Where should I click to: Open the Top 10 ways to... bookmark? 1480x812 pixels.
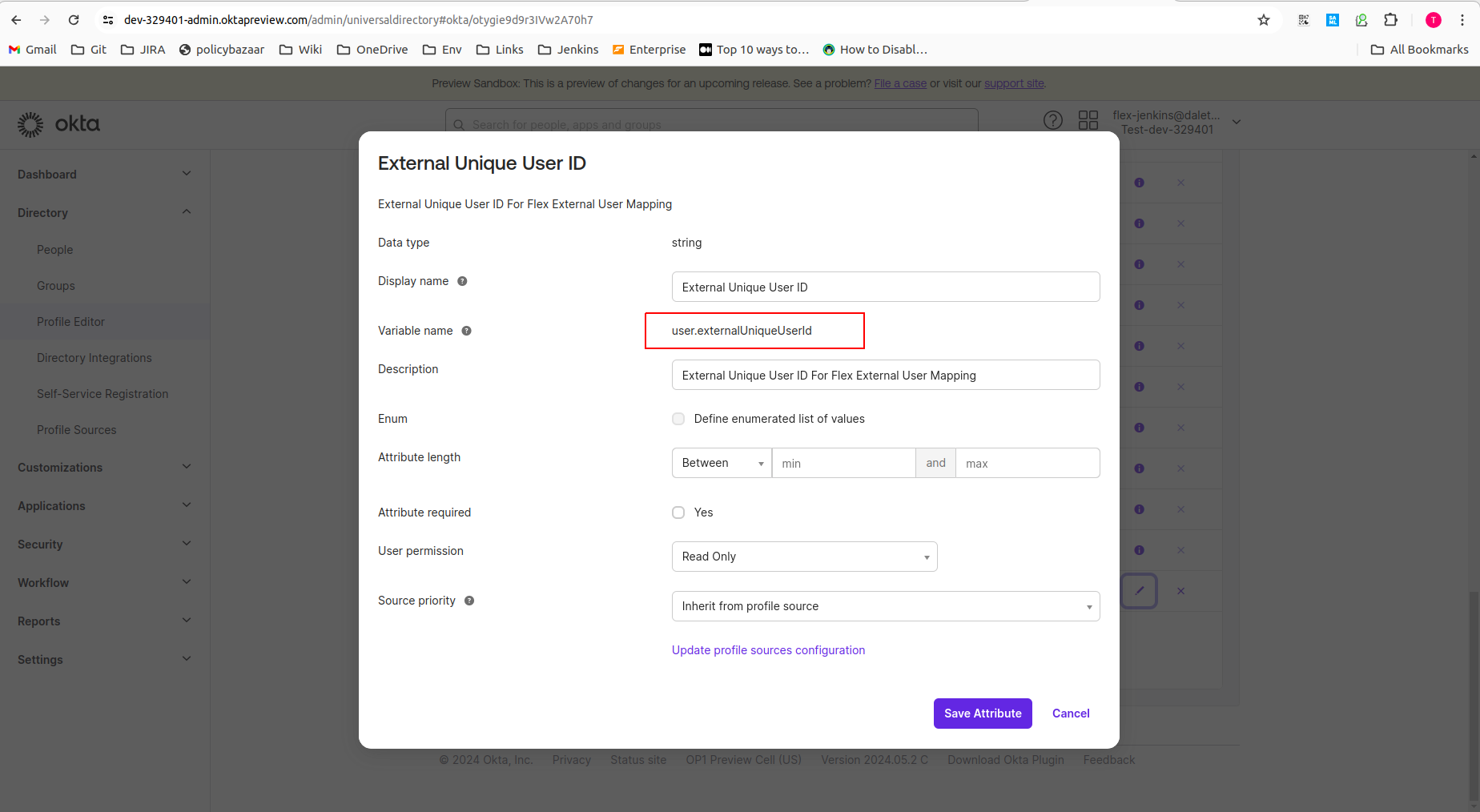[754, 50]
